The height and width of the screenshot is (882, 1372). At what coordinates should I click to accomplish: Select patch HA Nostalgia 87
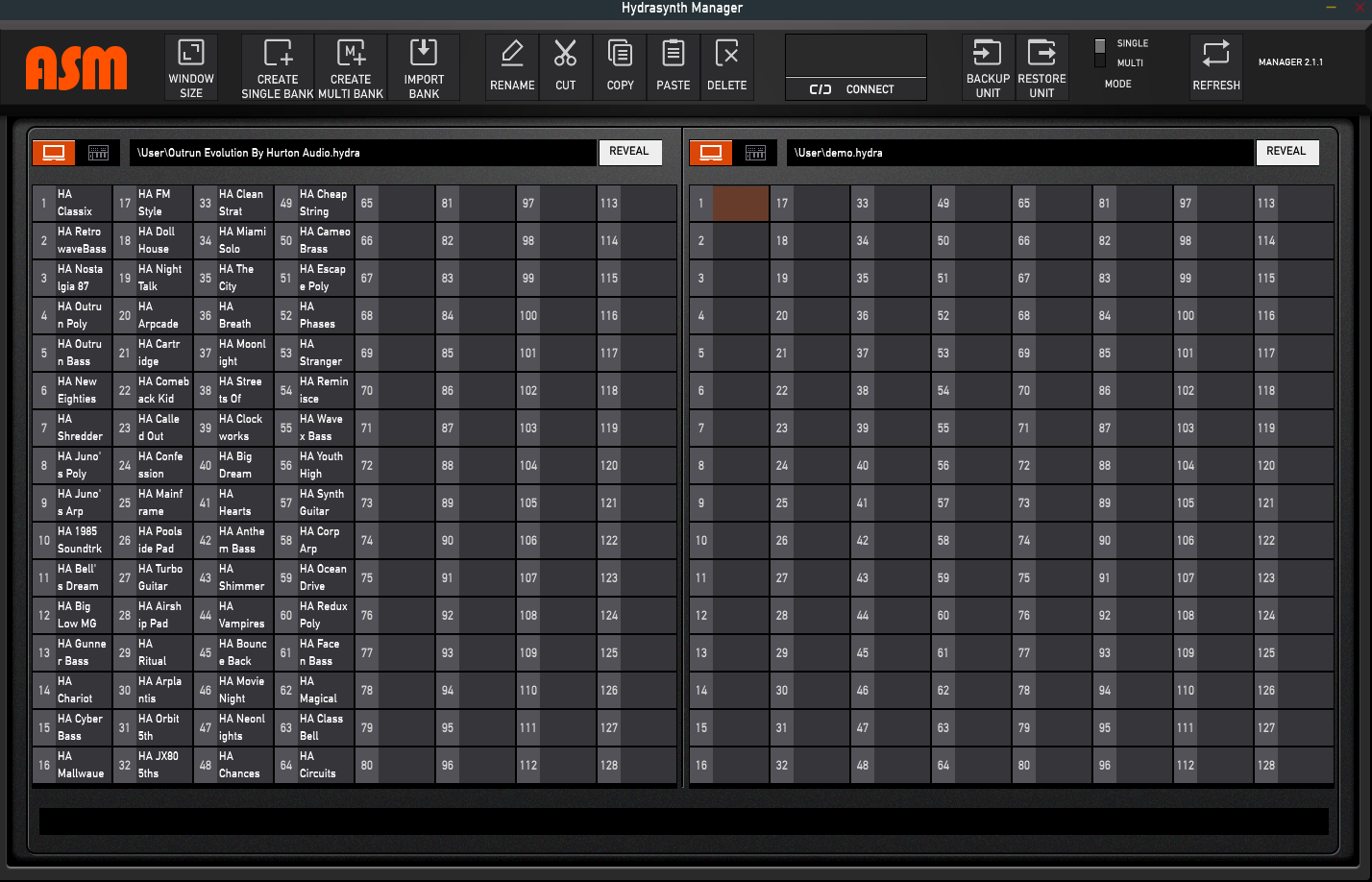[72, 278]
